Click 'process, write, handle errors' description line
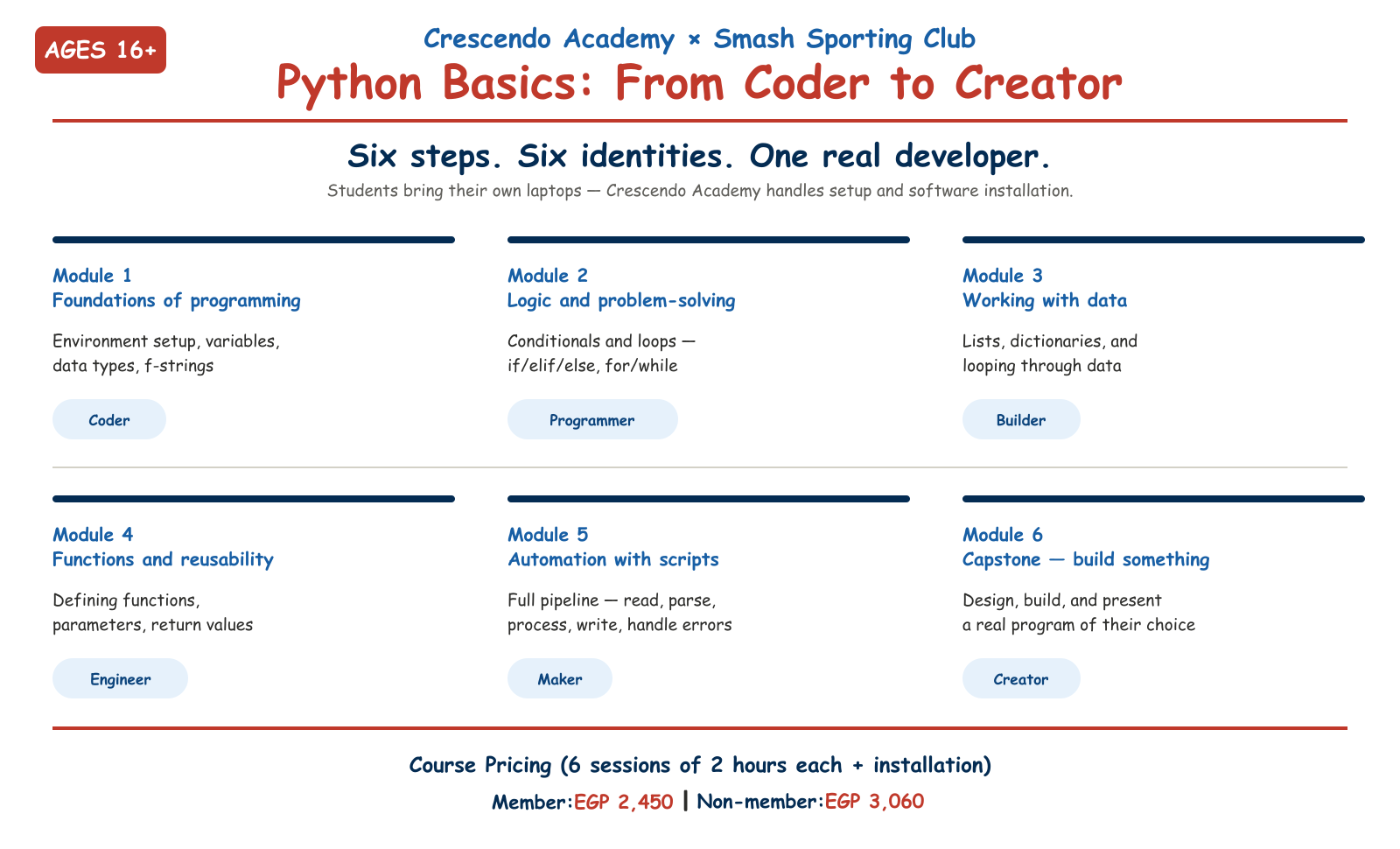 point(619,625)
